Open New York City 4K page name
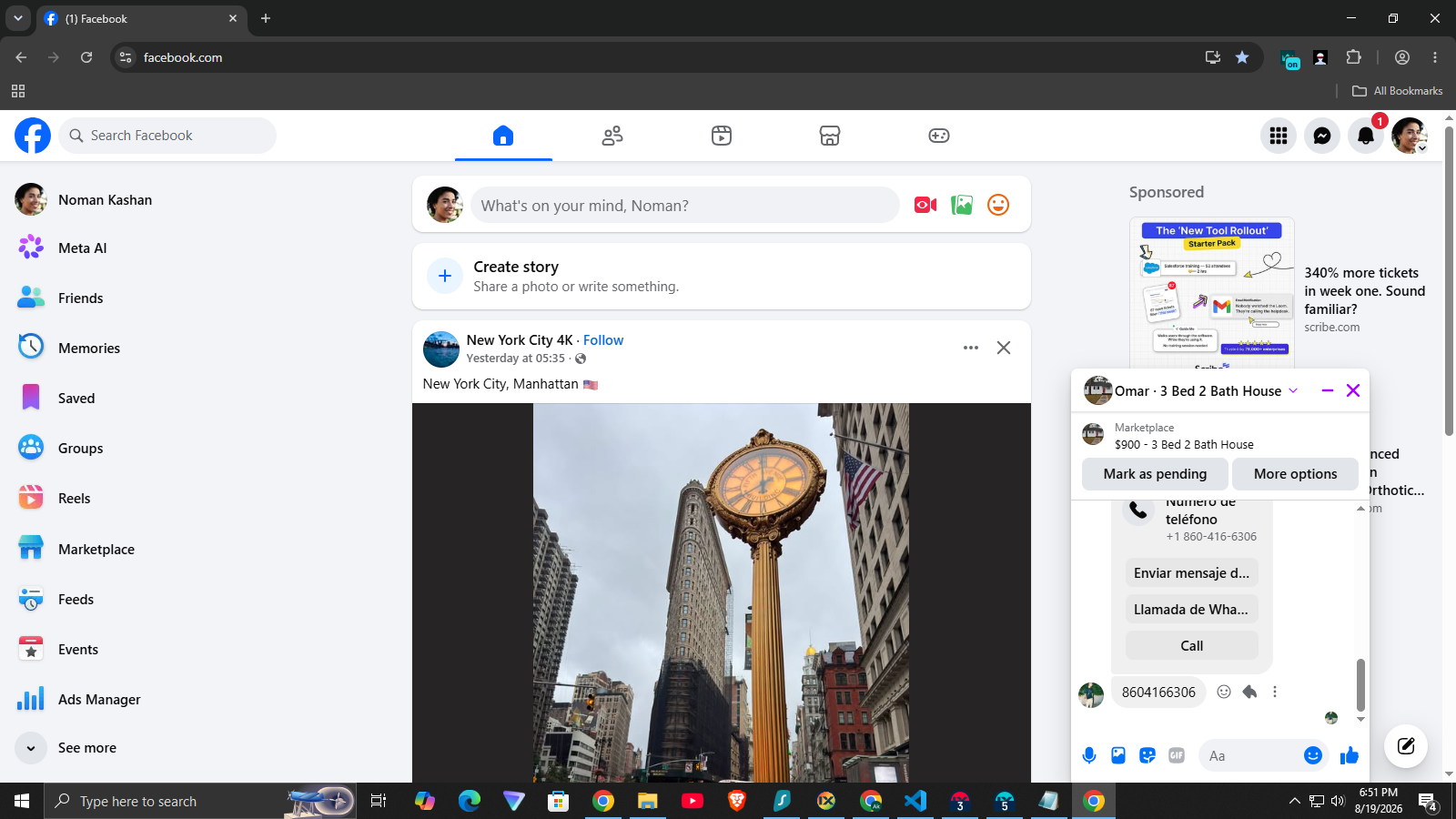1456x819 pixels. coord(520,339)
